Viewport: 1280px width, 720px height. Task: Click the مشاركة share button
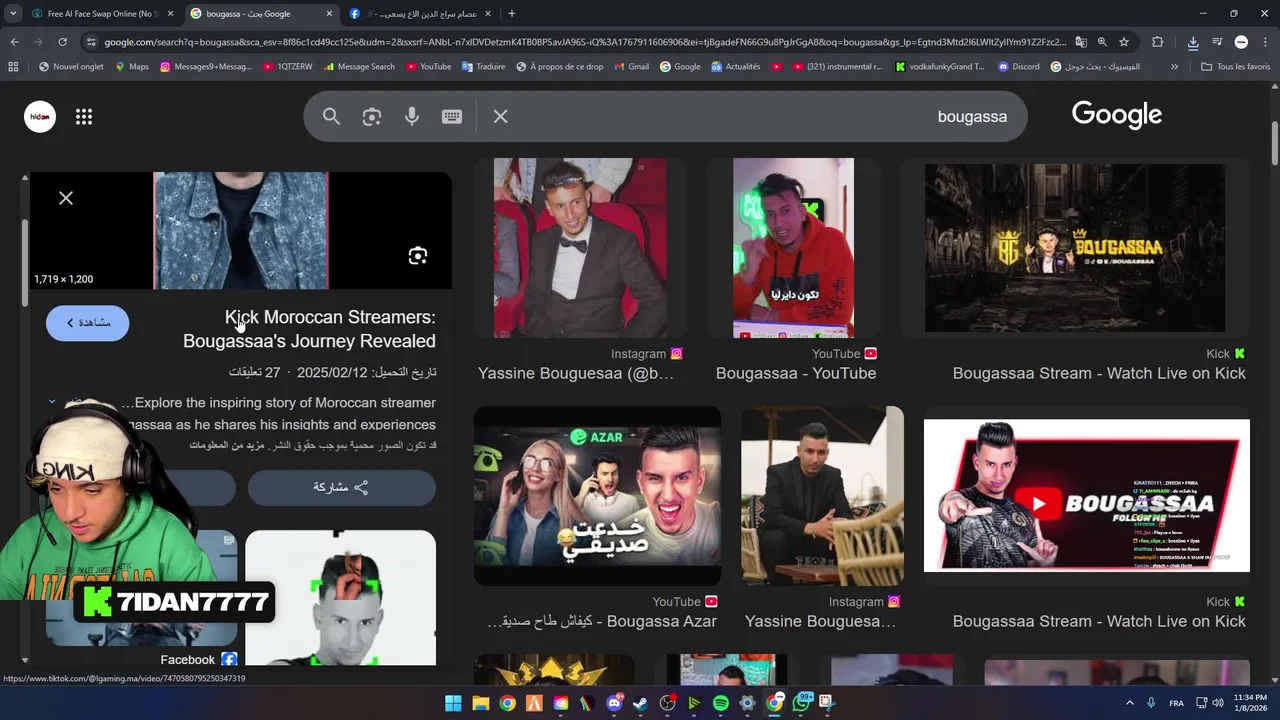[342, 487]
